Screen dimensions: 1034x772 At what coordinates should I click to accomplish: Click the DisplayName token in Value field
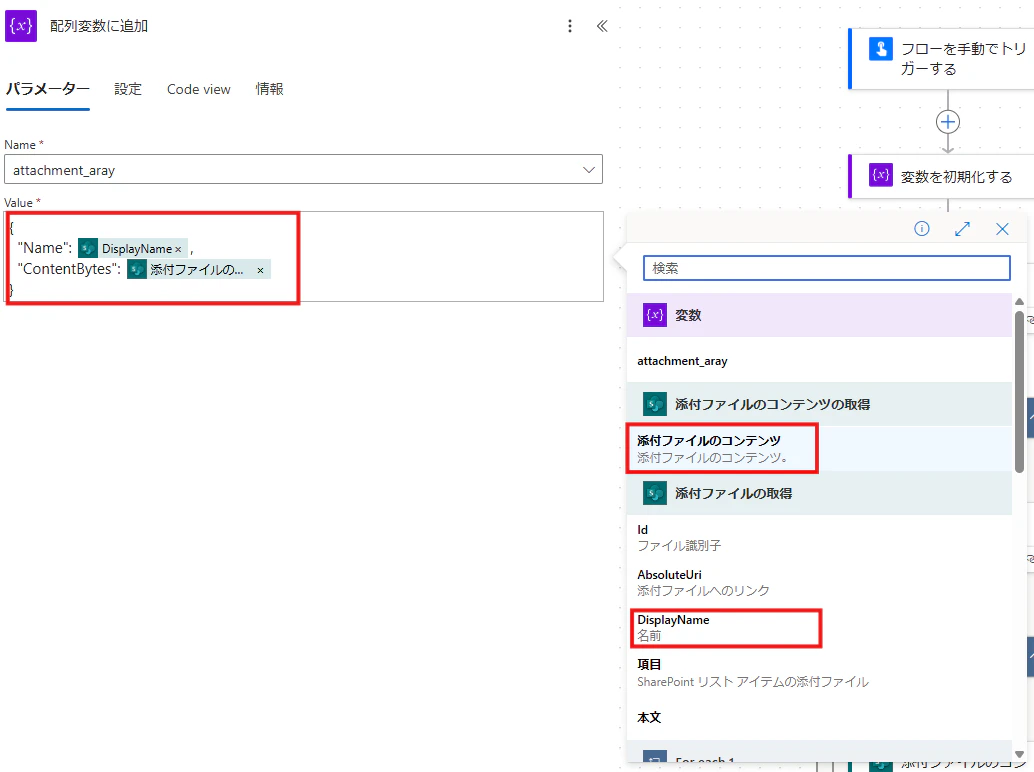[133, 249]
